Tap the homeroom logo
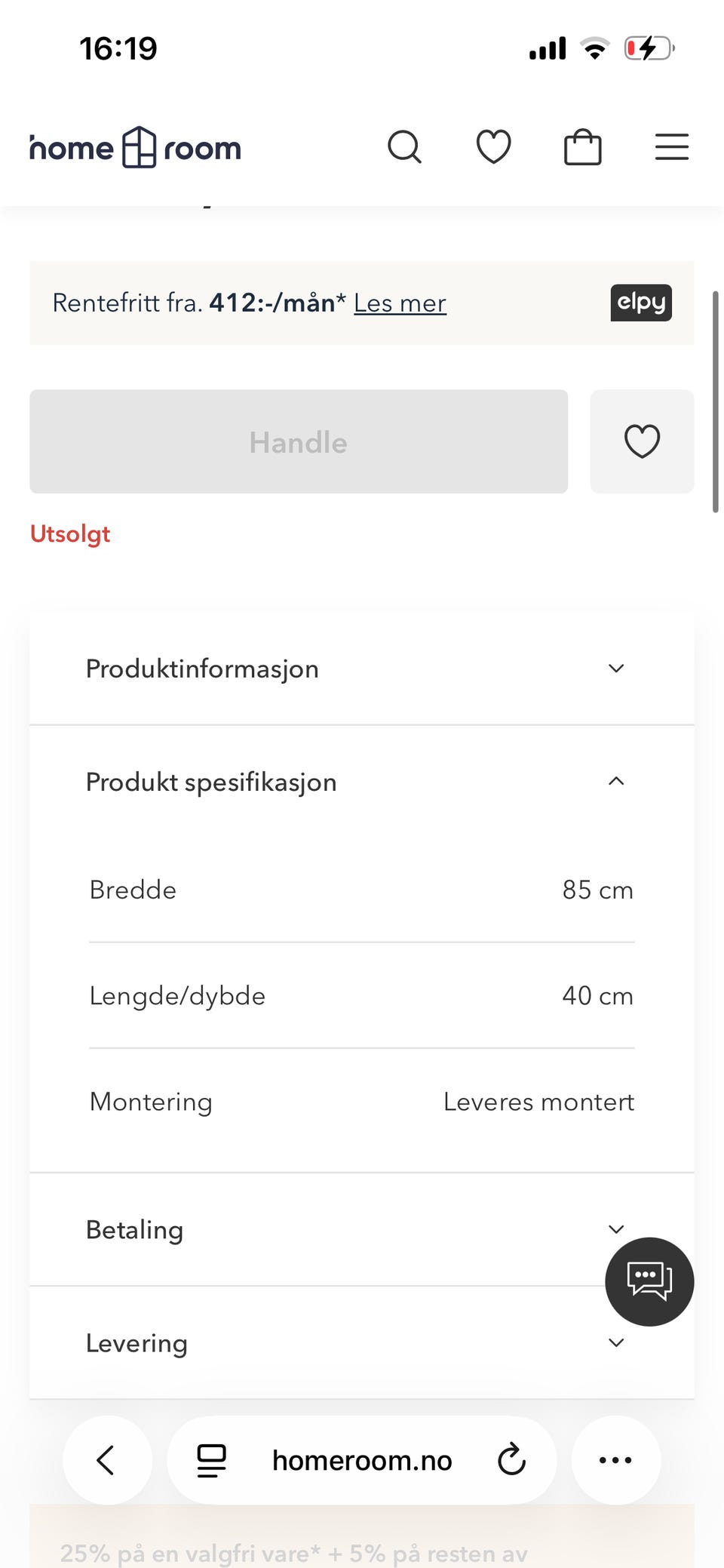 click(136, 147)
